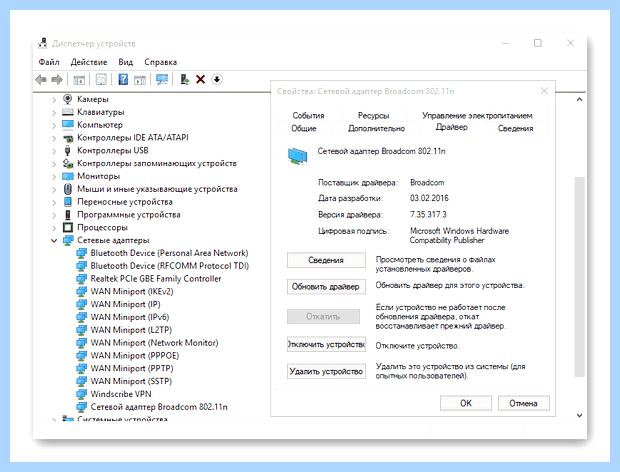Expand the Программные устройства node
620x472 pixels.
(54, 215)
